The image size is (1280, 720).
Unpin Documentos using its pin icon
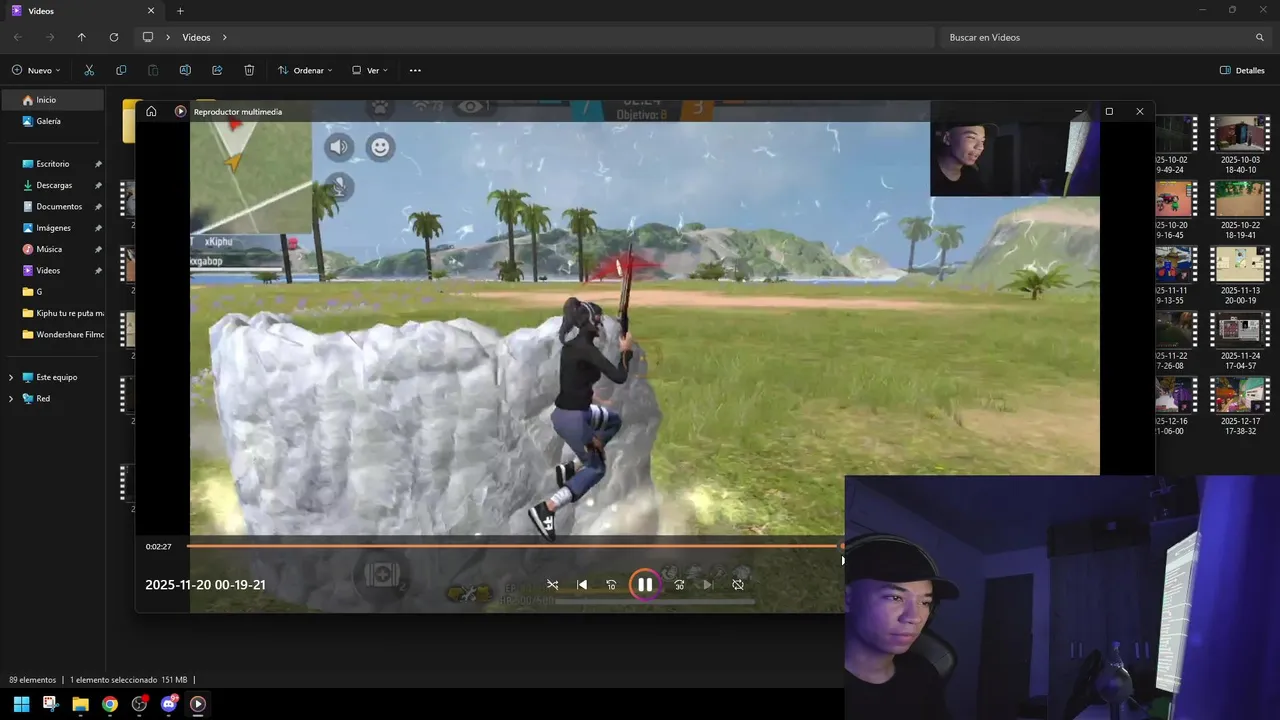tap(98, 206)
